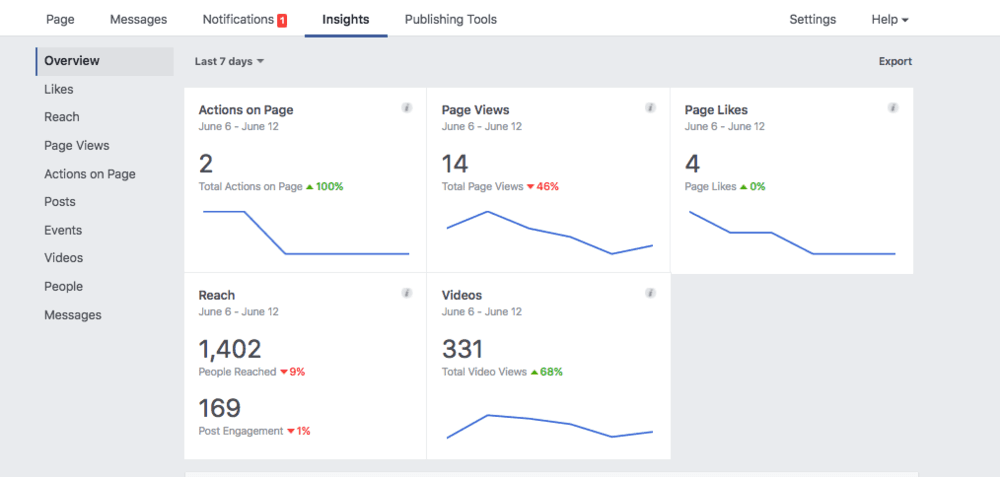The image size is (1000, 477).
Task: Click the Export link
Action: click(x=895, y=62)
